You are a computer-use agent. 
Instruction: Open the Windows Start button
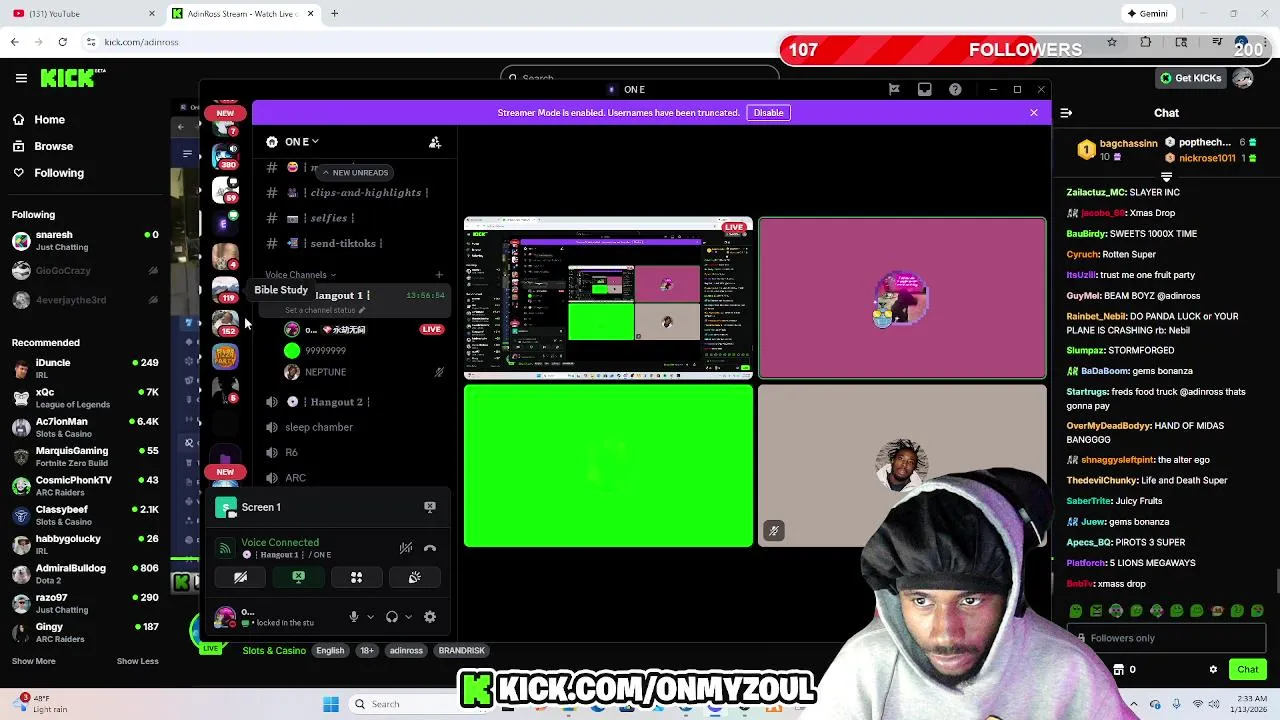(x=331, y=704)
